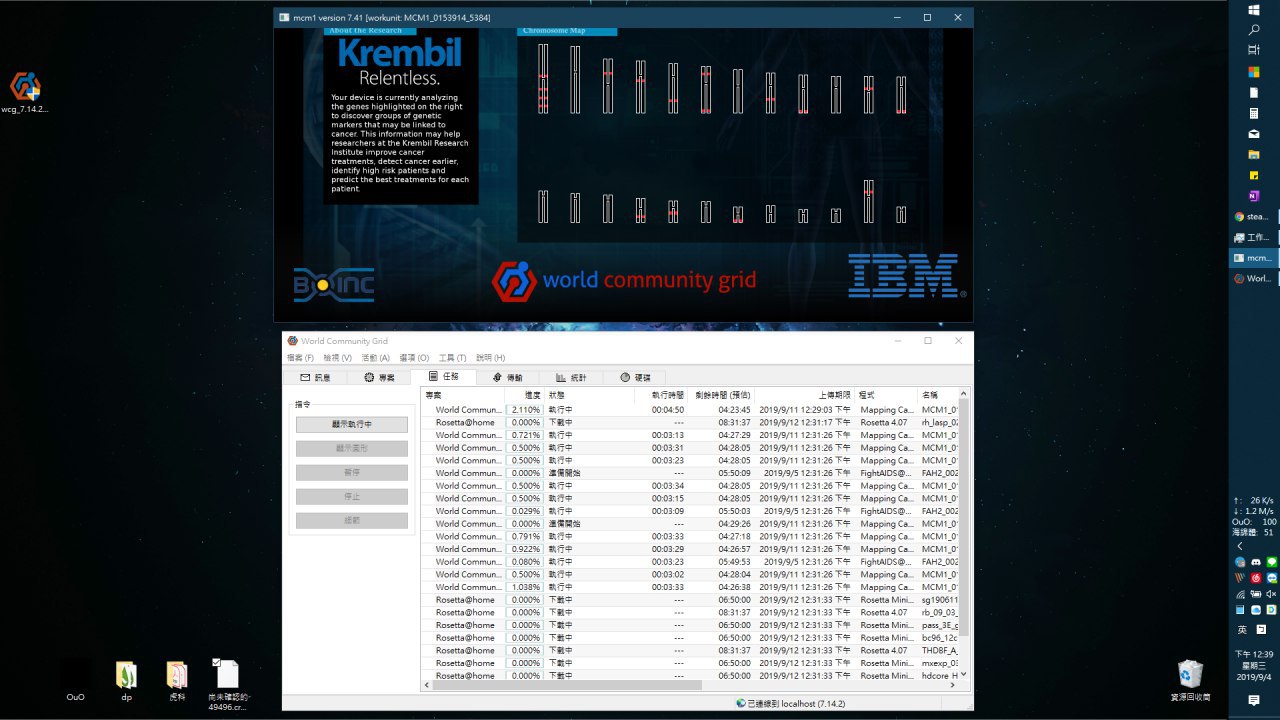The width and height of the screenshot is (1280, 720).
Task: Switch to the Worl... taskbar button
Action: [x=1254, y=278]
